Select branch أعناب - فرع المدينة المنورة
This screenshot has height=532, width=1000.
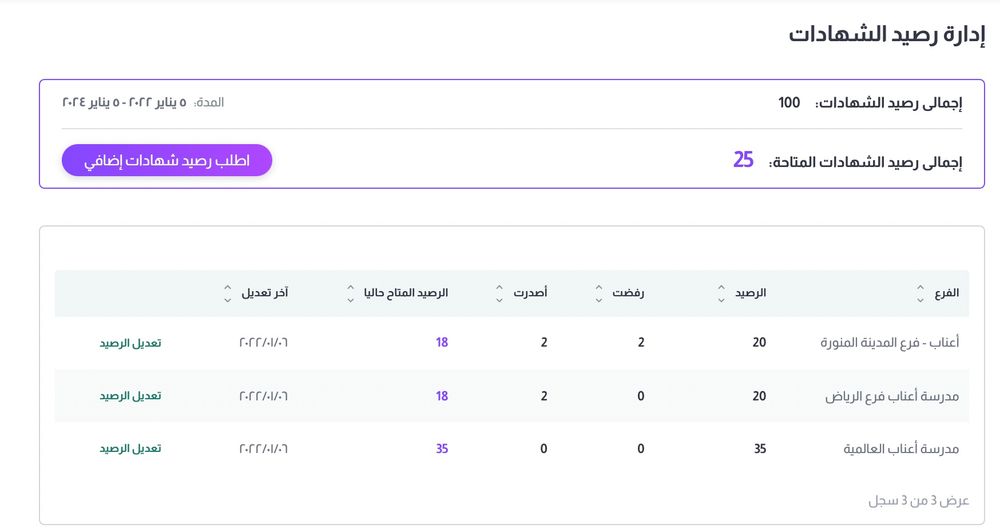pos(890,343)
